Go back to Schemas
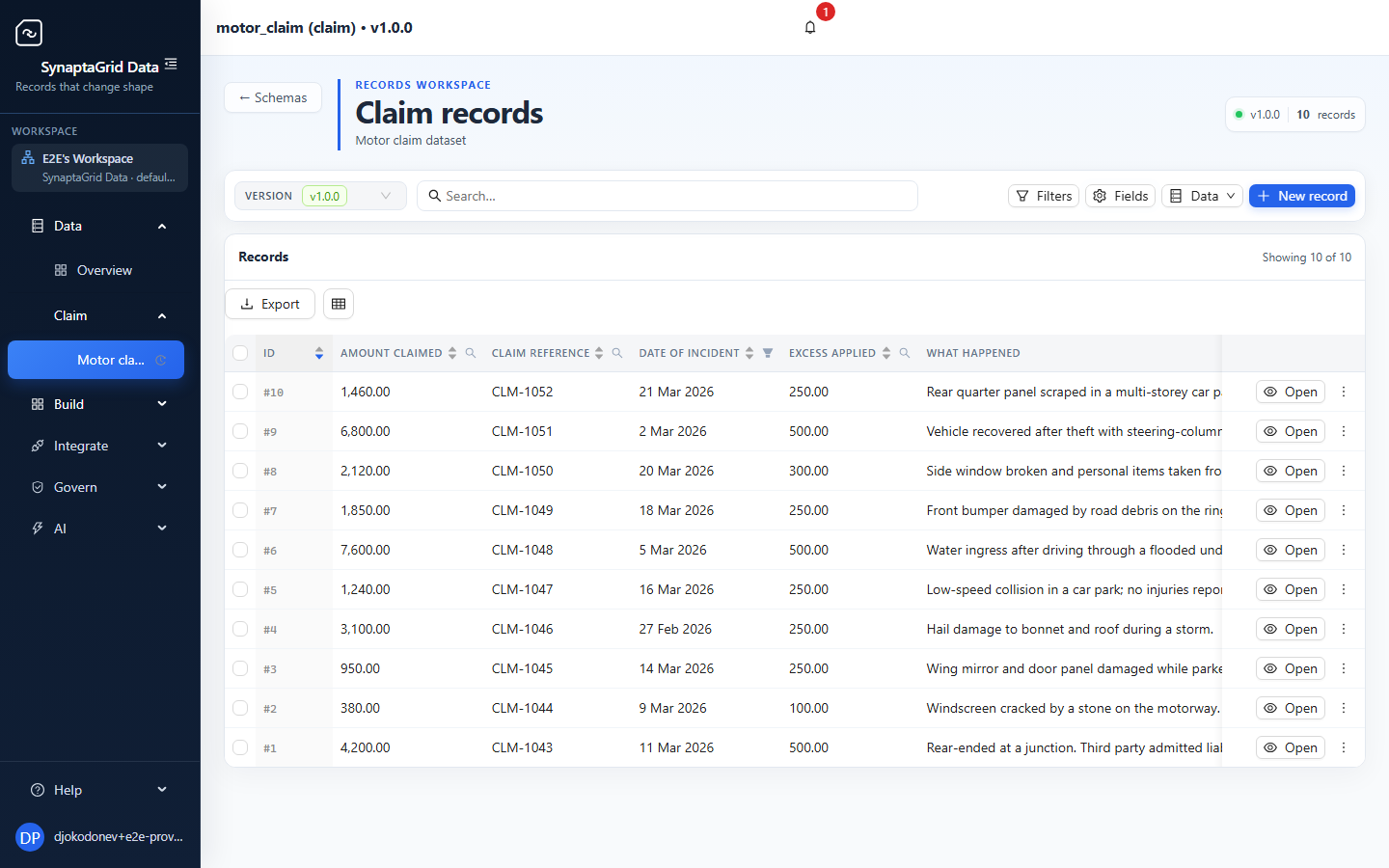The height and width of the screenshot is (868, 1389). tap(273, 97)
